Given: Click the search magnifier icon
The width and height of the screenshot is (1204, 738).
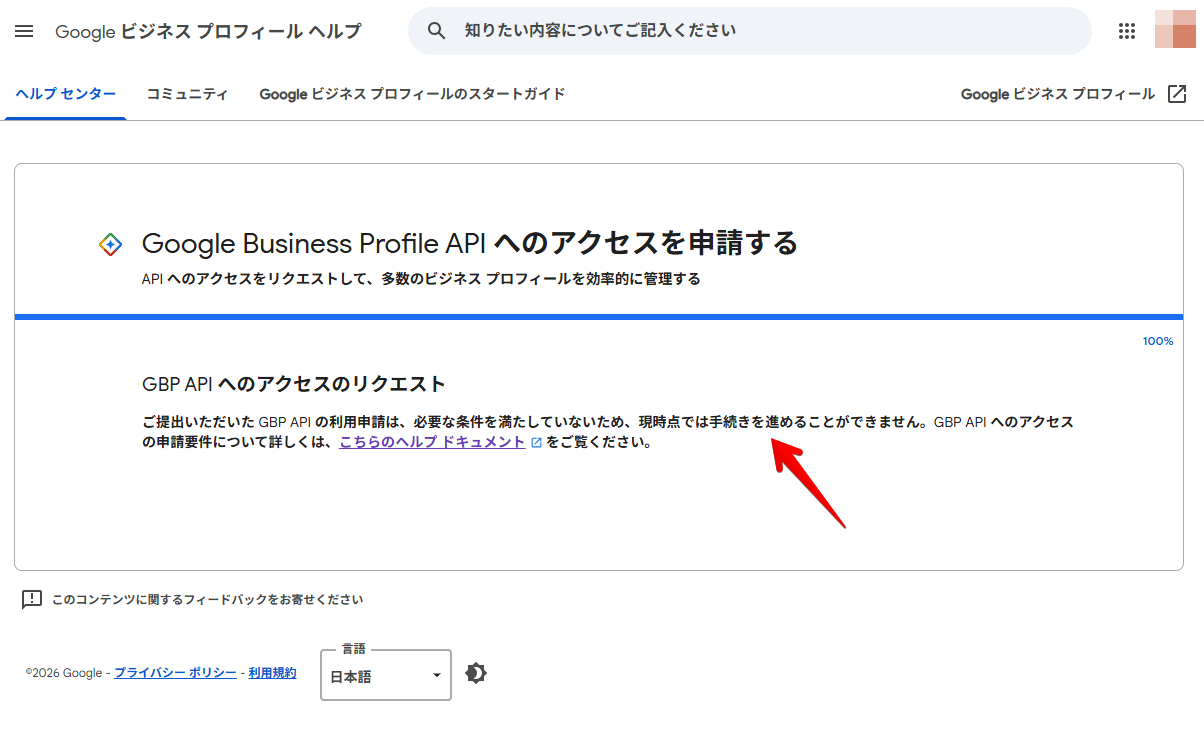Looking at the screenshot, I should (x=436, y=31).
